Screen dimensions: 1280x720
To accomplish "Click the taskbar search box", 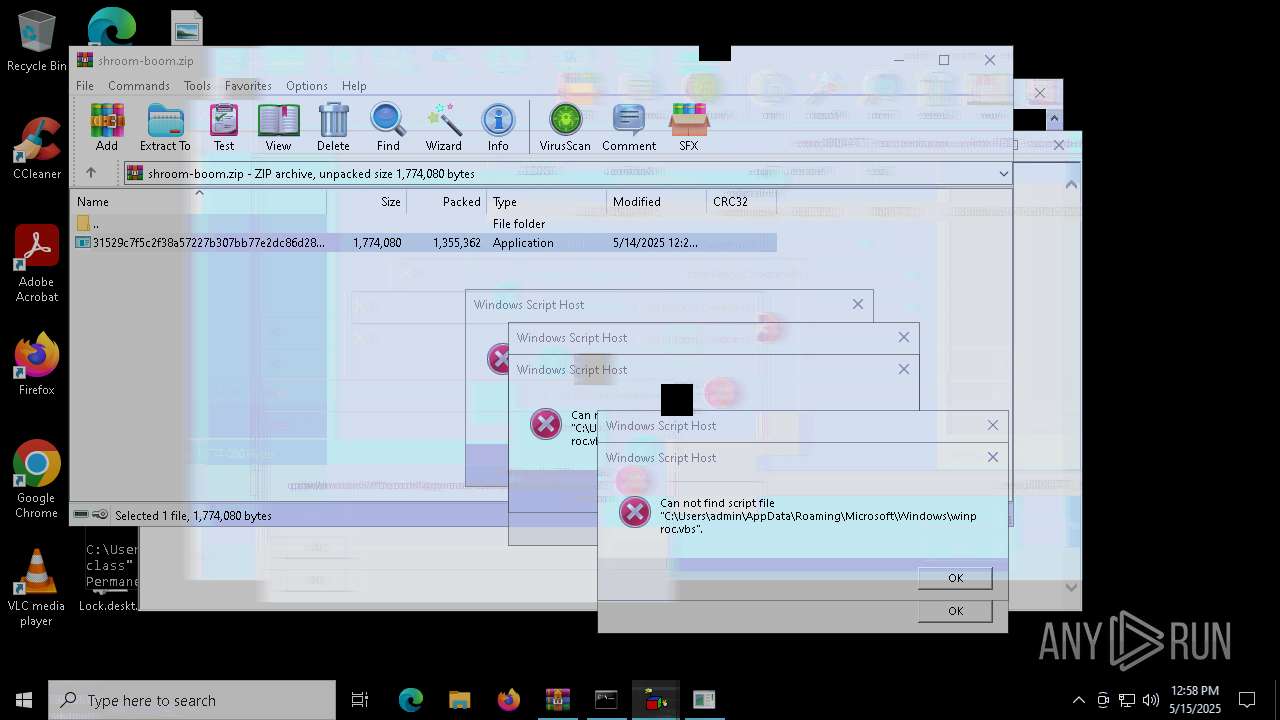I will coord(192,700).
